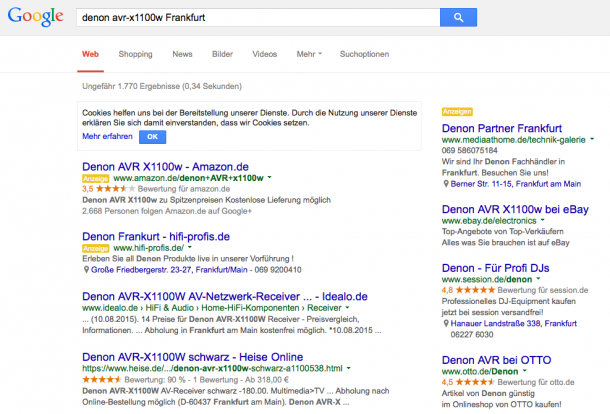
Task: Open Denon - Für Profi DJs ad
Action: pyautogui.click(x=496, y=268)
